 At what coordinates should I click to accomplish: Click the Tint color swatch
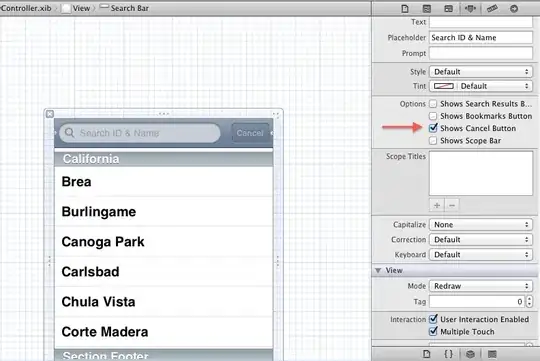pos(444,86)
